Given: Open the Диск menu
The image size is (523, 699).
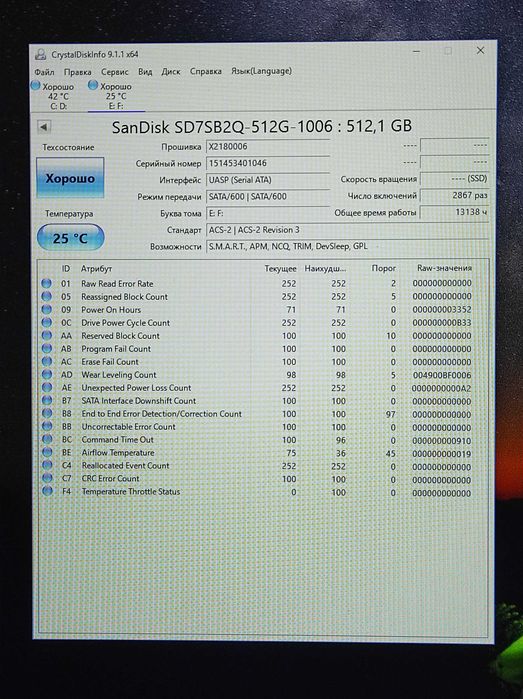Looking at the screenshot, I should tap(171, 71).
